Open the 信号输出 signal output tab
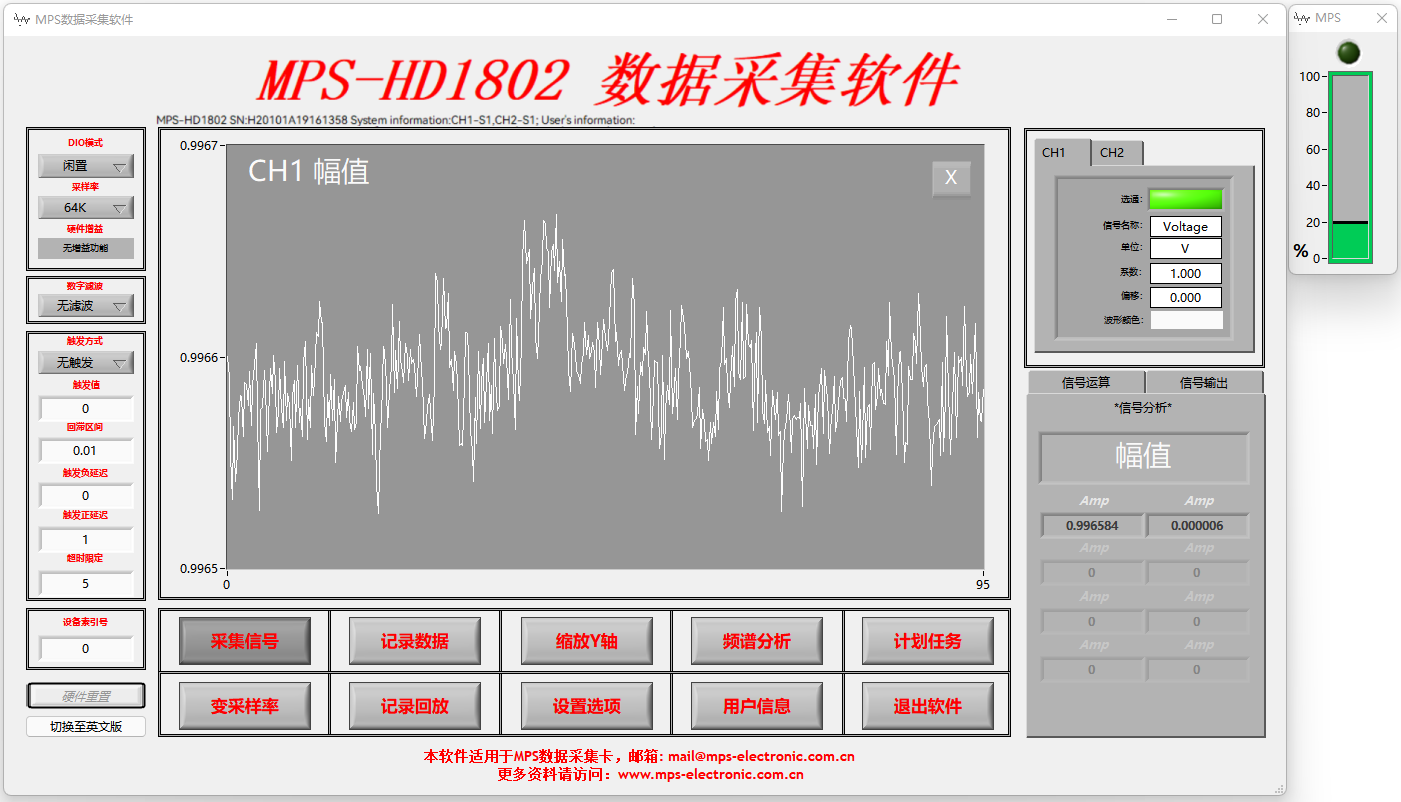 click(1204, 382)
